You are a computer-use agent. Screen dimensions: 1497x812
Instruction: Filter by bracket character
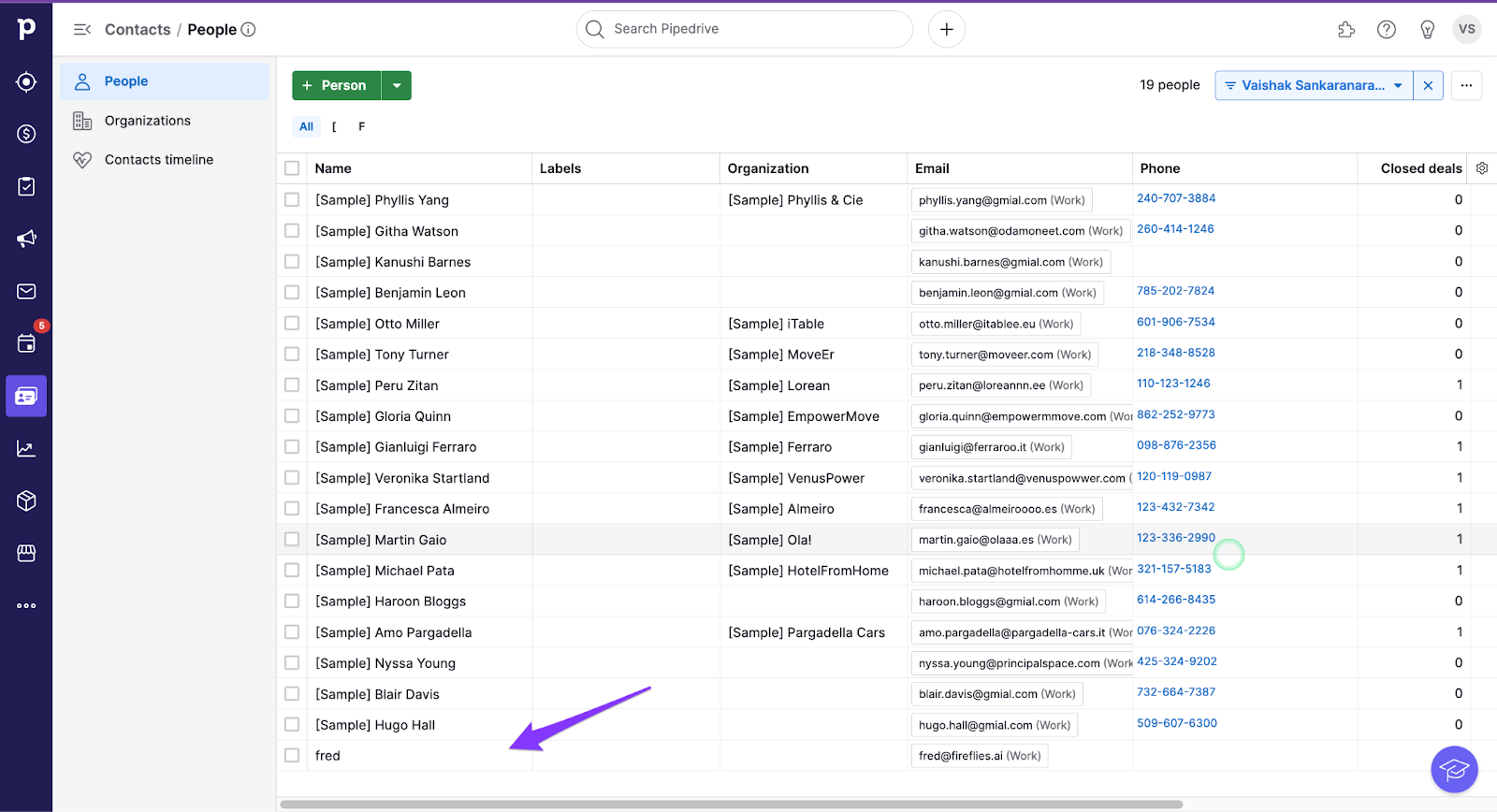click(x=334, y=126)
